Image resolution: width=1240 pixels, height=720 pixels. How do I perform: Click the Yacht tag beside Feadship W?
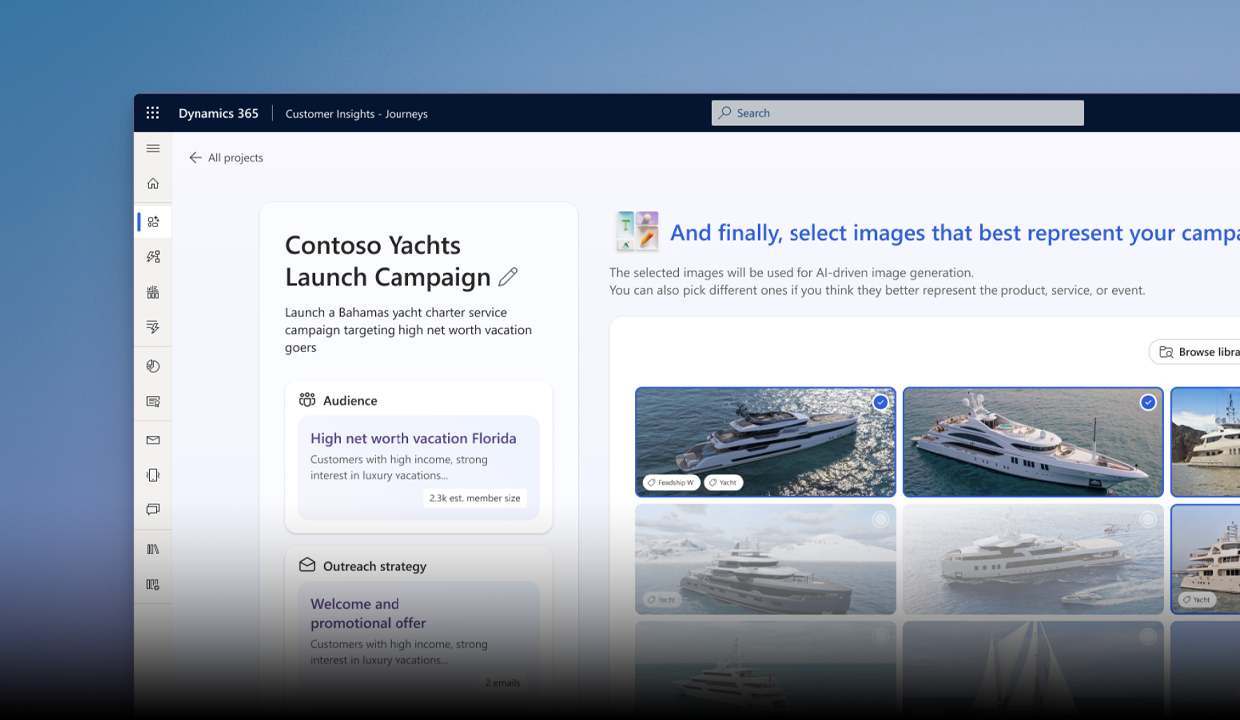pyautogui.click(x=723, y=482)
